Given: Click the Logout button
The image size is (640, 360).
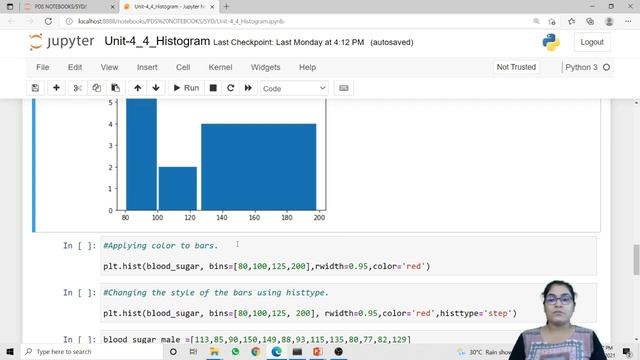Looking at the screenshot, I should point(592,42).
